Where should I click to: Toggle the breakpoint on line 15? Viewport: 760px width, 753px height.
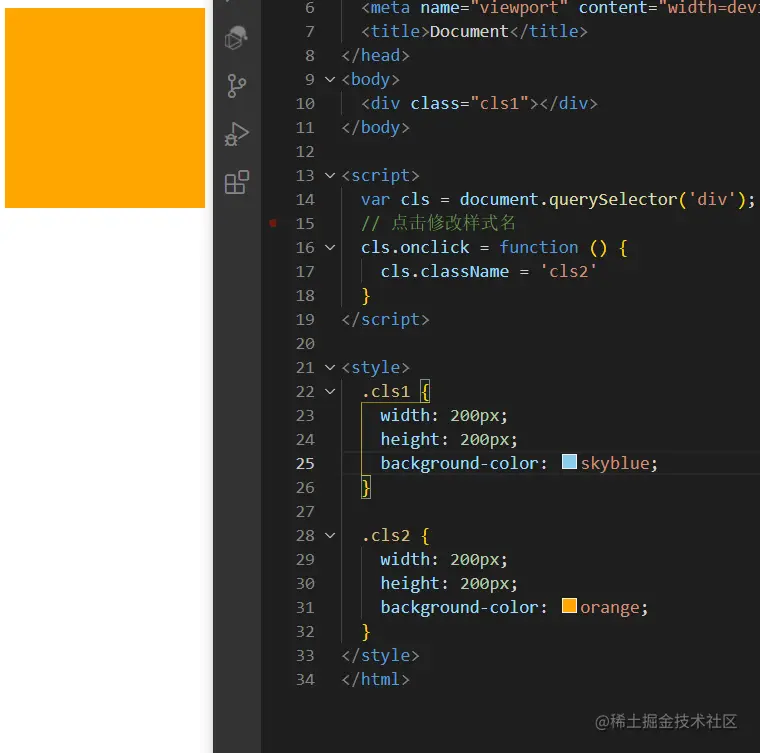[273, 223]
